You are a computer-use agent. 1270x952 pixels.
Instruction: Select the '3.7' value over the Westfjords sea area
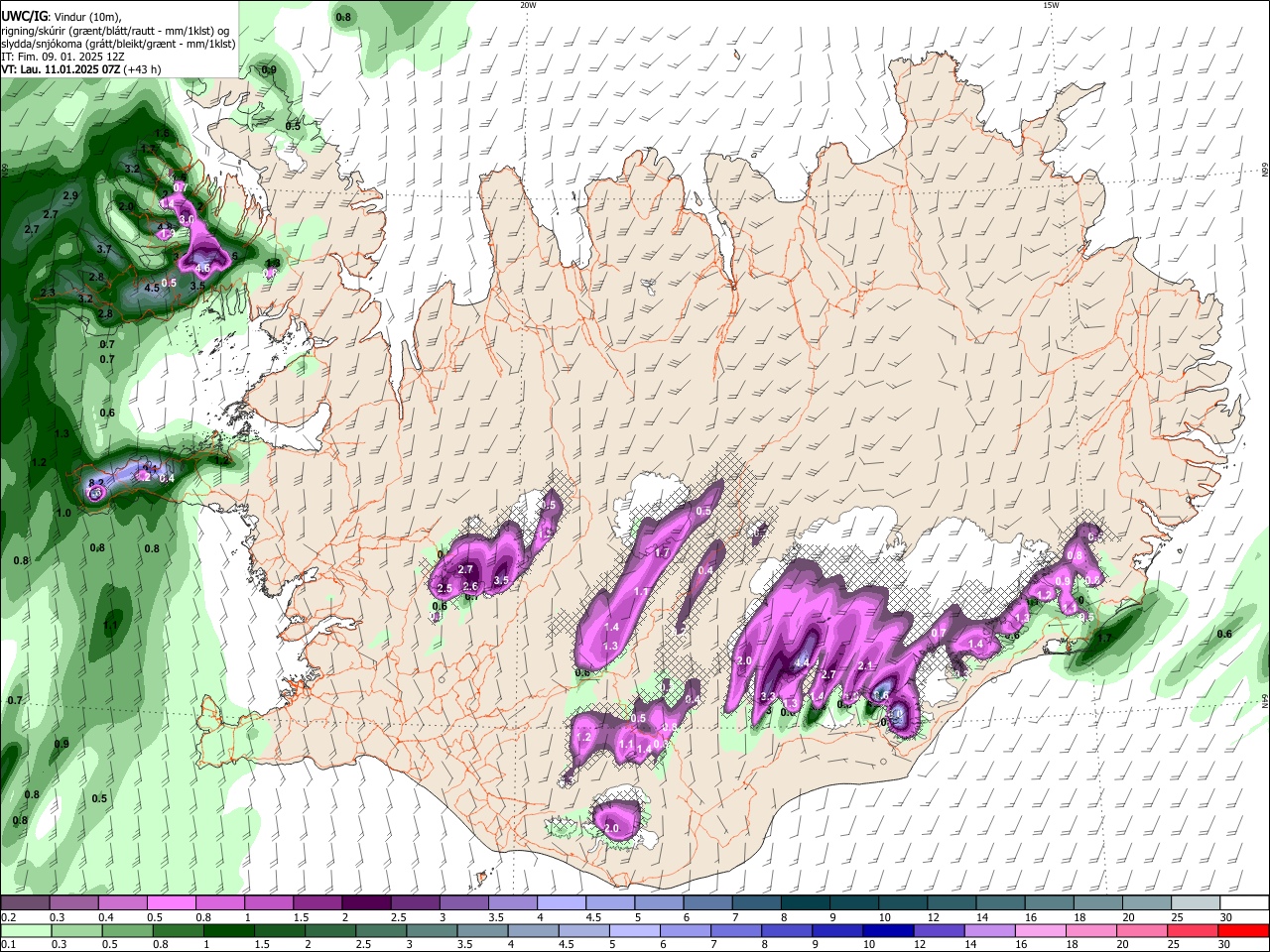click(104, 249)
